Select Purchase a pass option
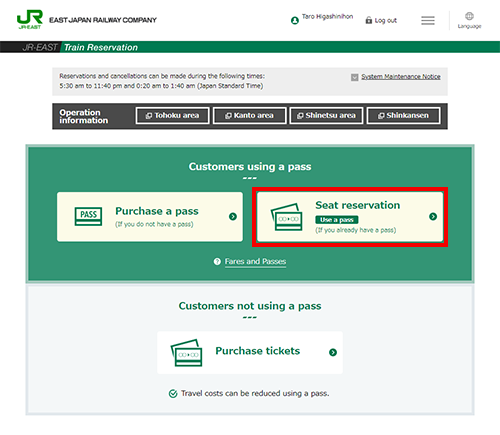The width and height of the screenshot is (500, 435). click(x=150, y=217)
